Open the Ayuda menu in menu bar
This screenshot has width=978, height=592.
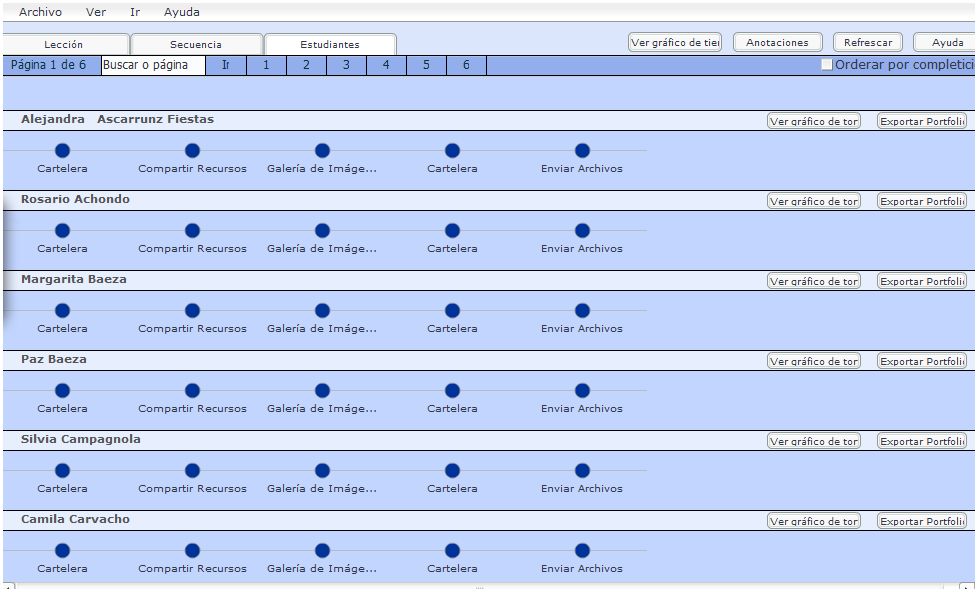181,12
